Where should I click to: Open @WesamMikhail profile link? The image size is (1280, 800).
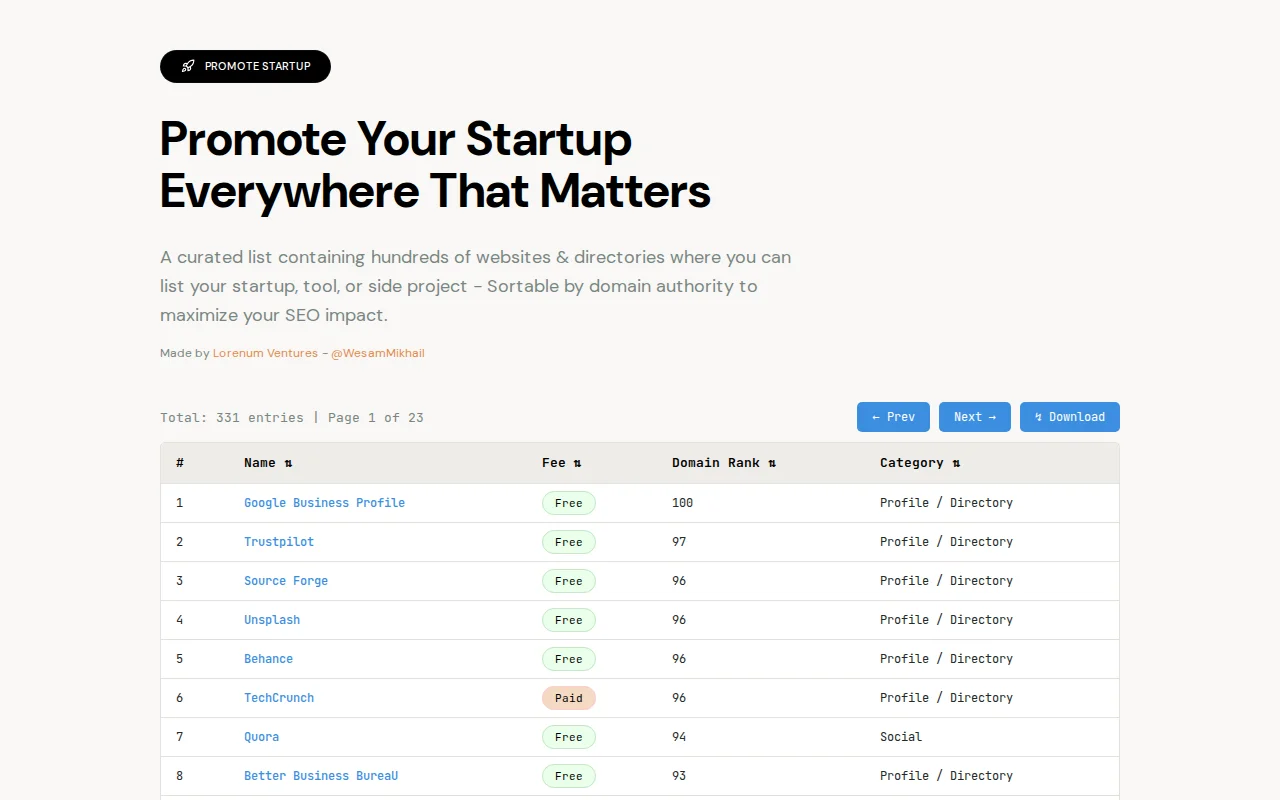click(378, 353)
